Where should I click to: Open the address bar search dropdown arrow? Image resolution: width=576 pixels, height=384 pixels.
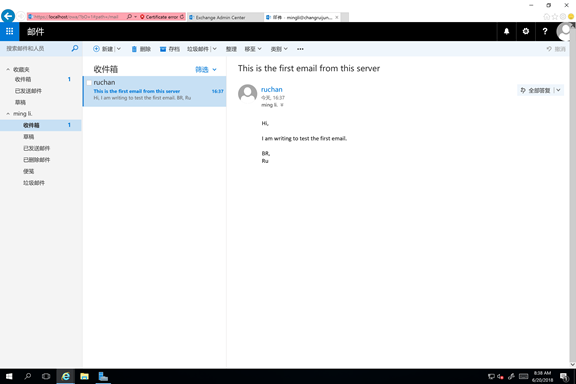[x=136, y=17]
